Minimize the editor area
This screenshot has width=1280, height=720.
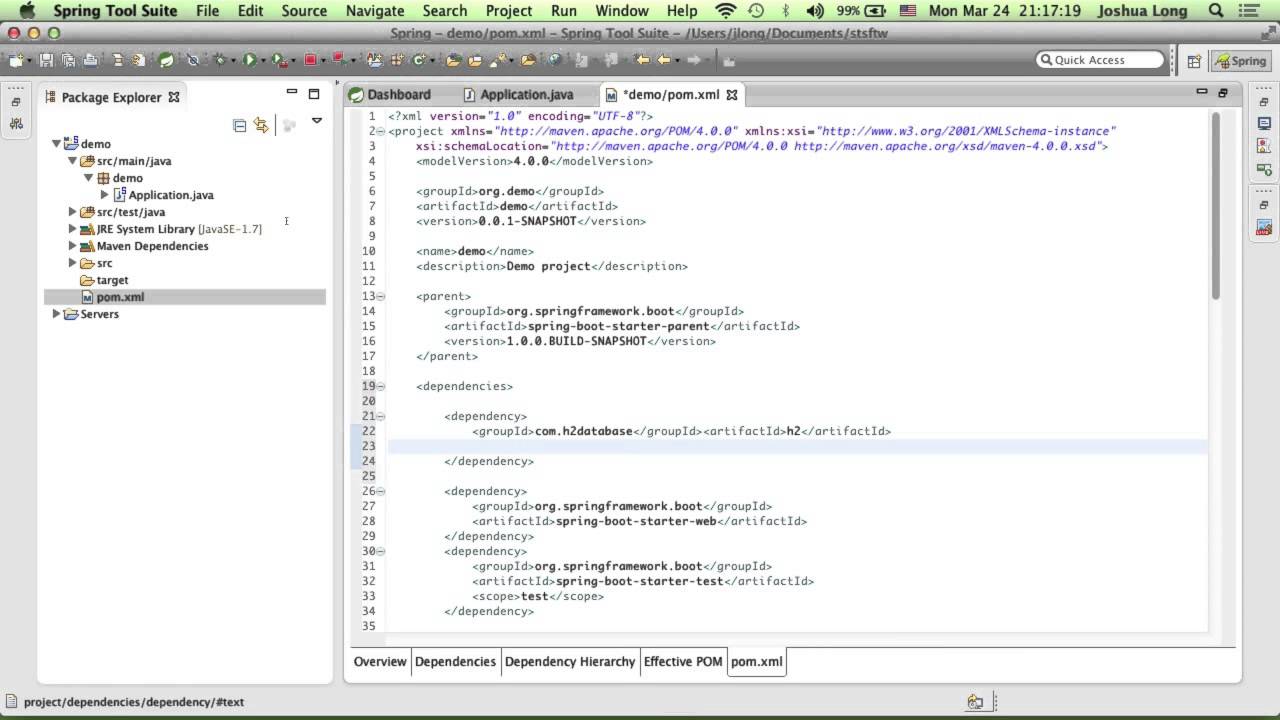[x=1201, y=92]
